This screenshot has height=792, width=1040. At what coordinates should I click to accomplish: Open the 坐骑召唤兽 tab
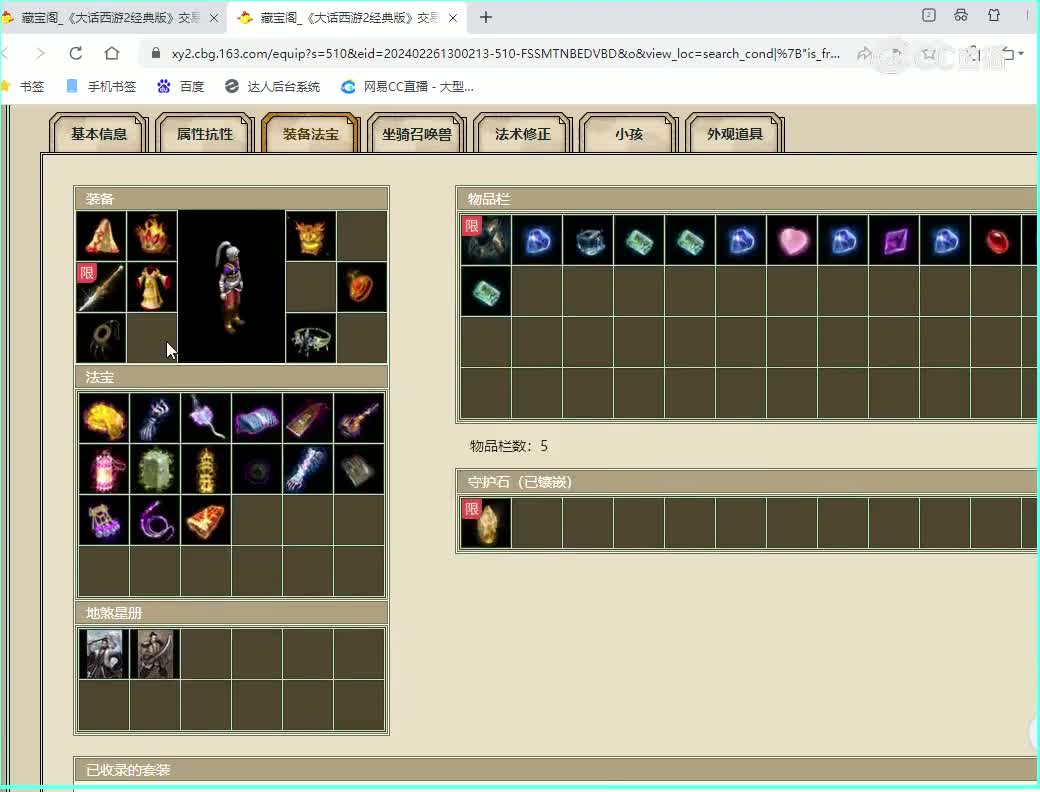(417, 133)
